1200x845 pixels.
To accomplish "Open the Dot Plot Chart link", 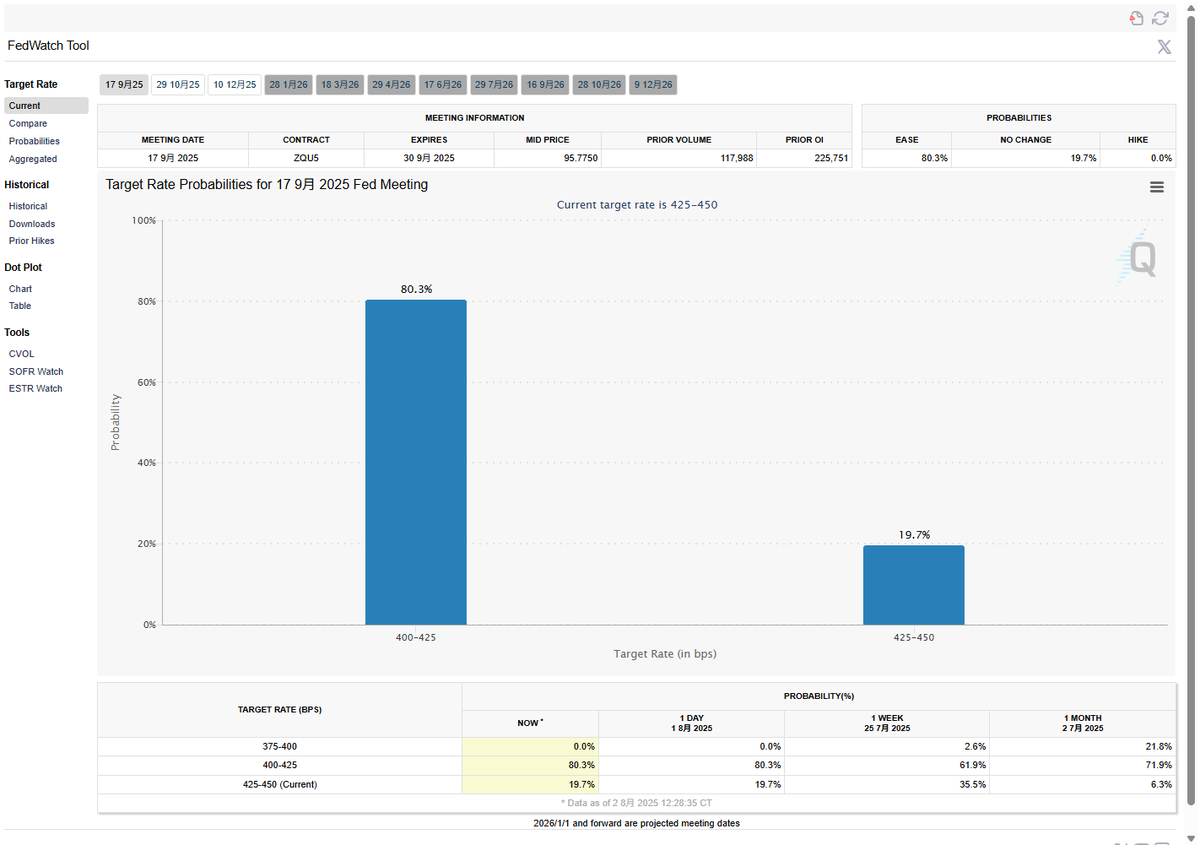I will 20,289.
